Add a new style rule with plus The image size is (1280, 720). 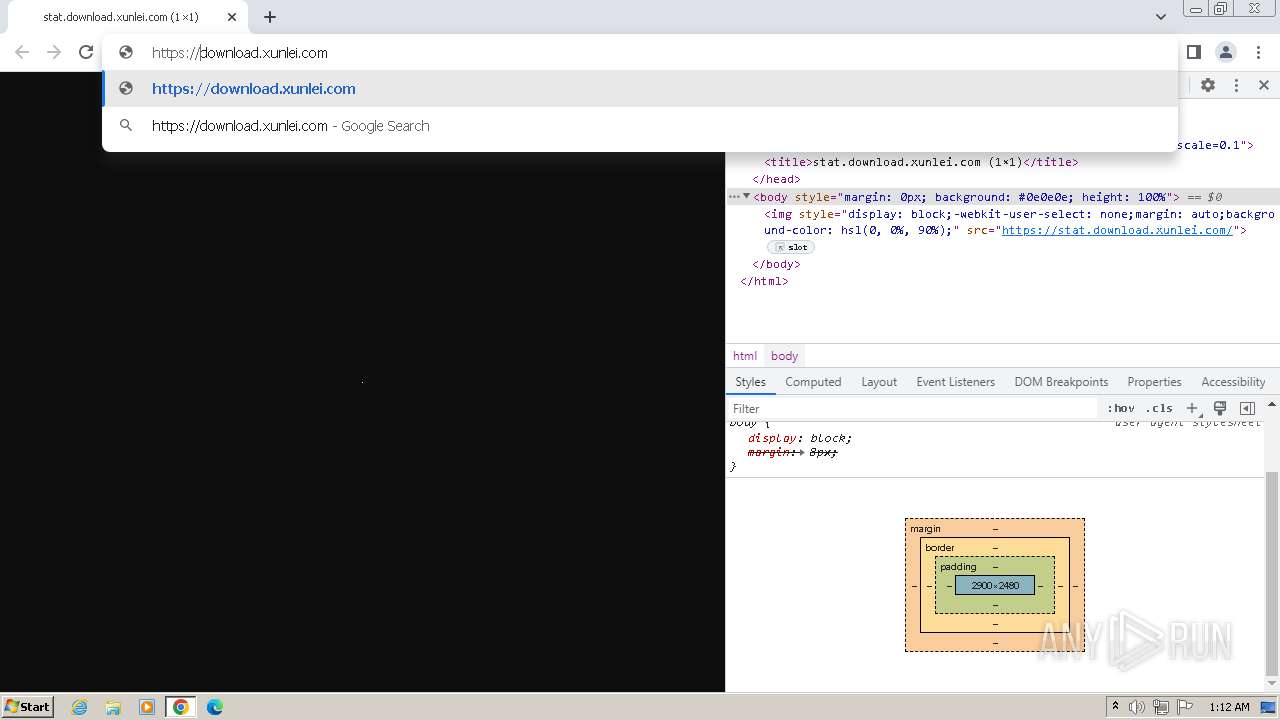pos(1192,409)
